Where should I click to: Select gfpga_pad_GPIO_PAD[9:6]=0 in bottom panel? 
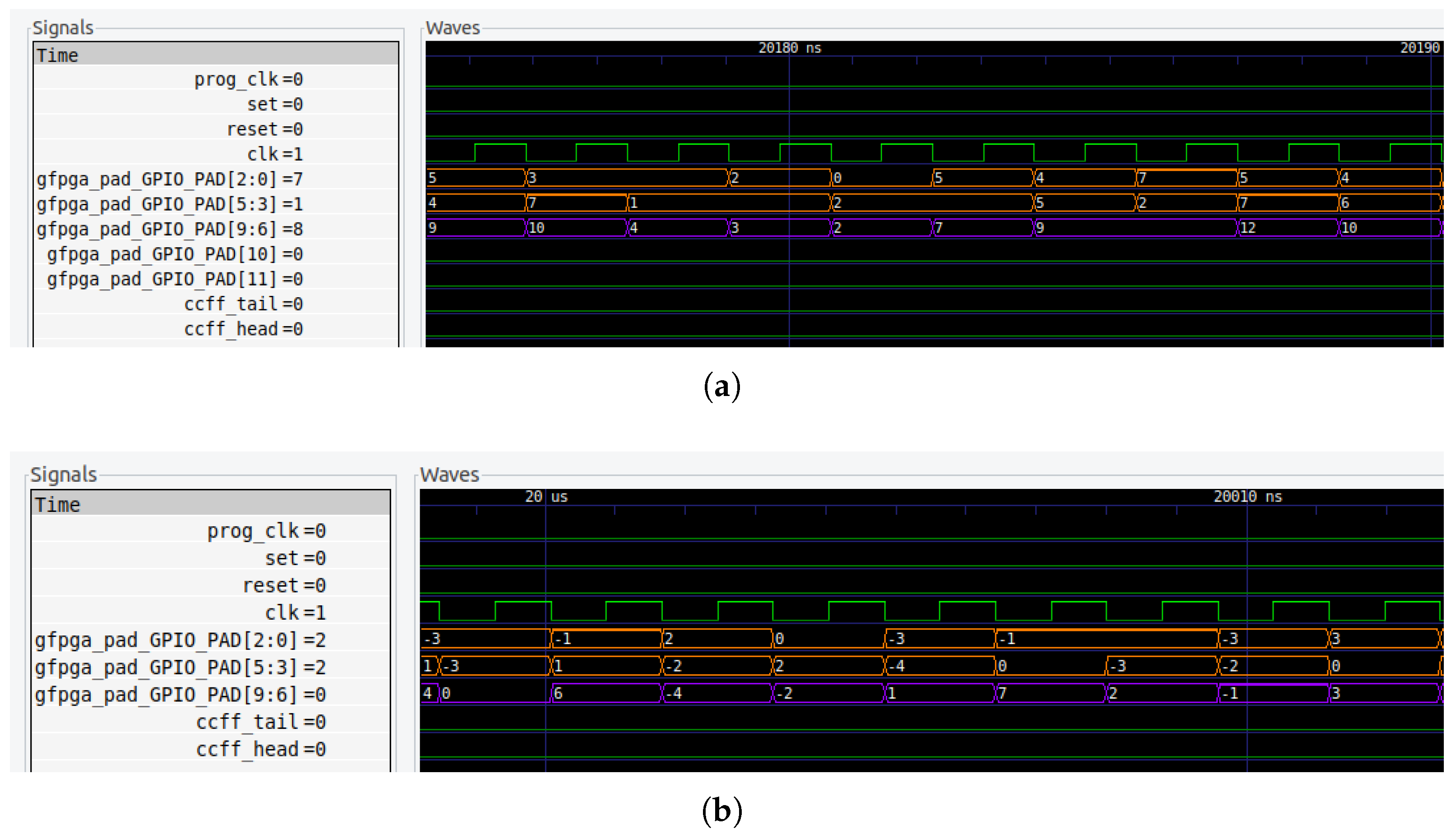[180, 695]
